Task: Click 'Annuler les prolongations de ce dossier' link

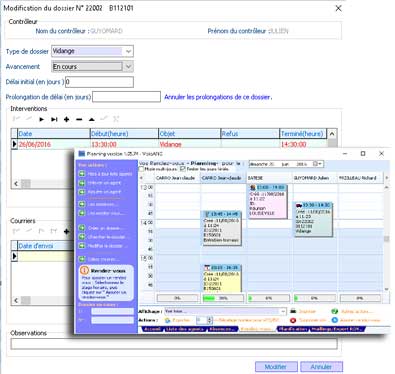Action: coord(218,97)
